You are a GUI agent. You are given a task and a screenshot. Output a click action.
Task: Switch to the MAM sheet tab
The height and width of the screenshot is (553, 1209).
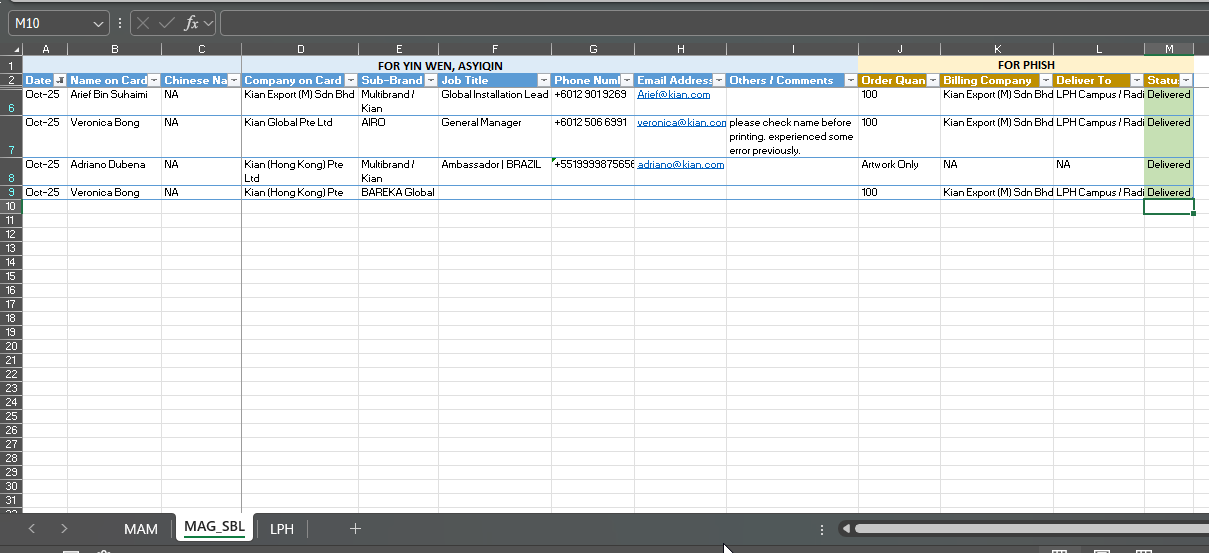[141, 528]
